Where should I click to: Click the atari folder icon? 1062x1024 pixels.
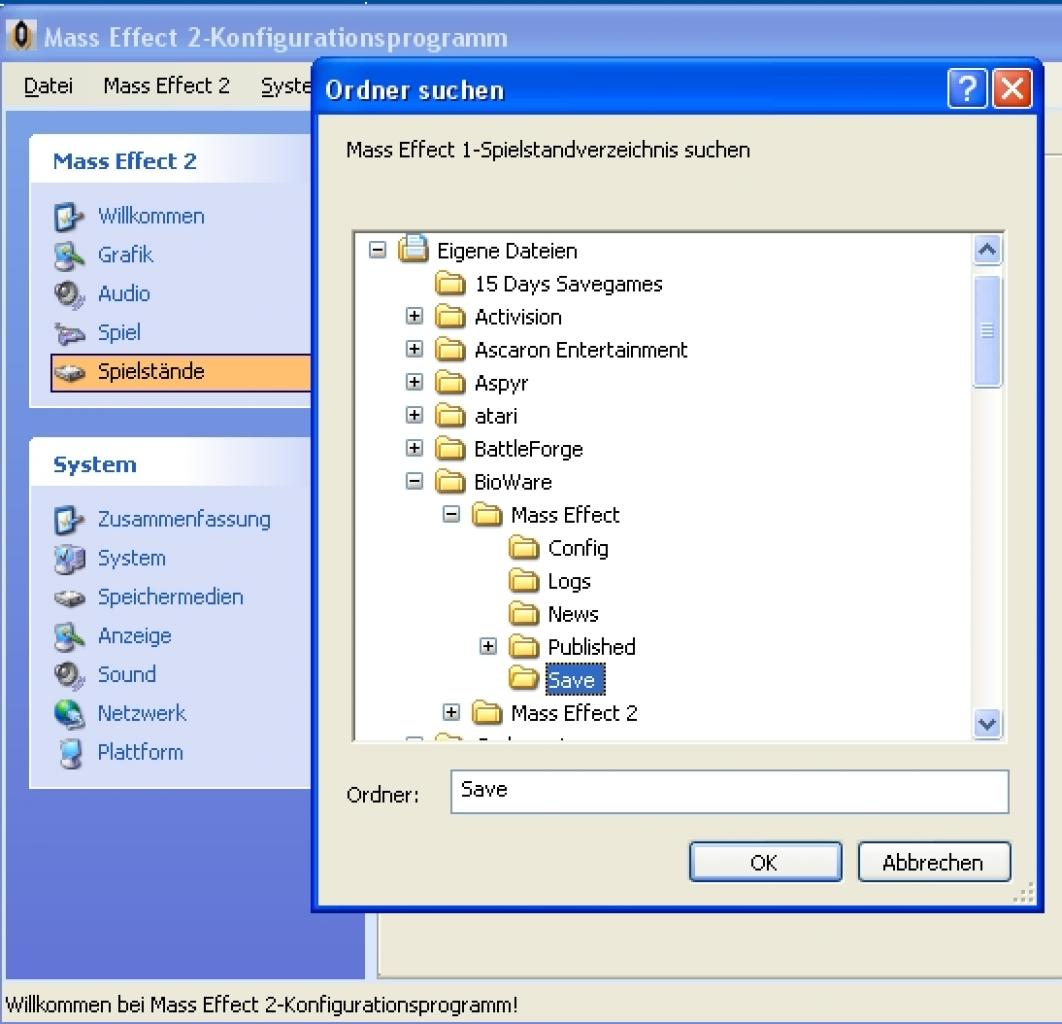pyautogui.click(x=450, y=416)
